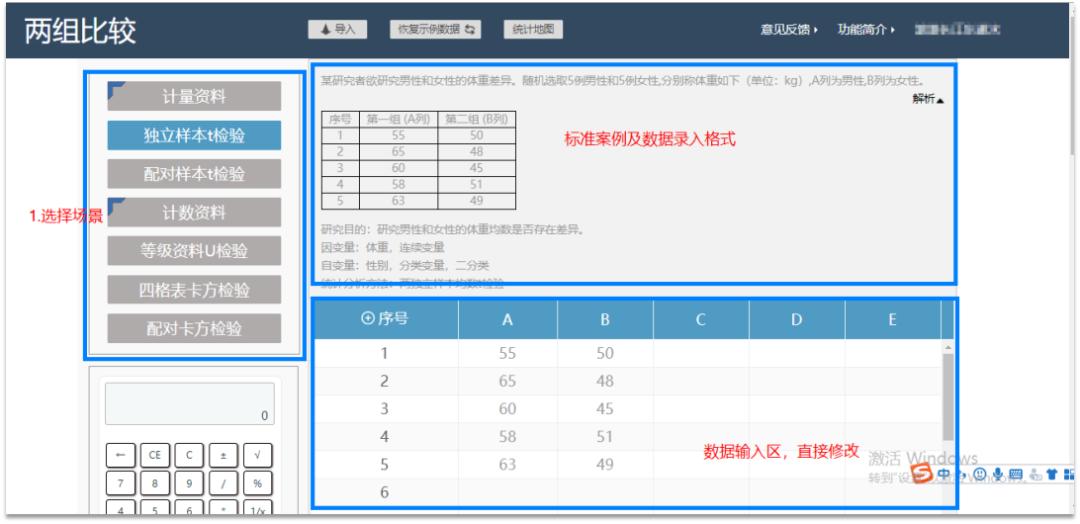This screenshot has width=1080, height=524.
Task: Choose 四格表卡方检验 in the sidebar
Action: [194, 290]
